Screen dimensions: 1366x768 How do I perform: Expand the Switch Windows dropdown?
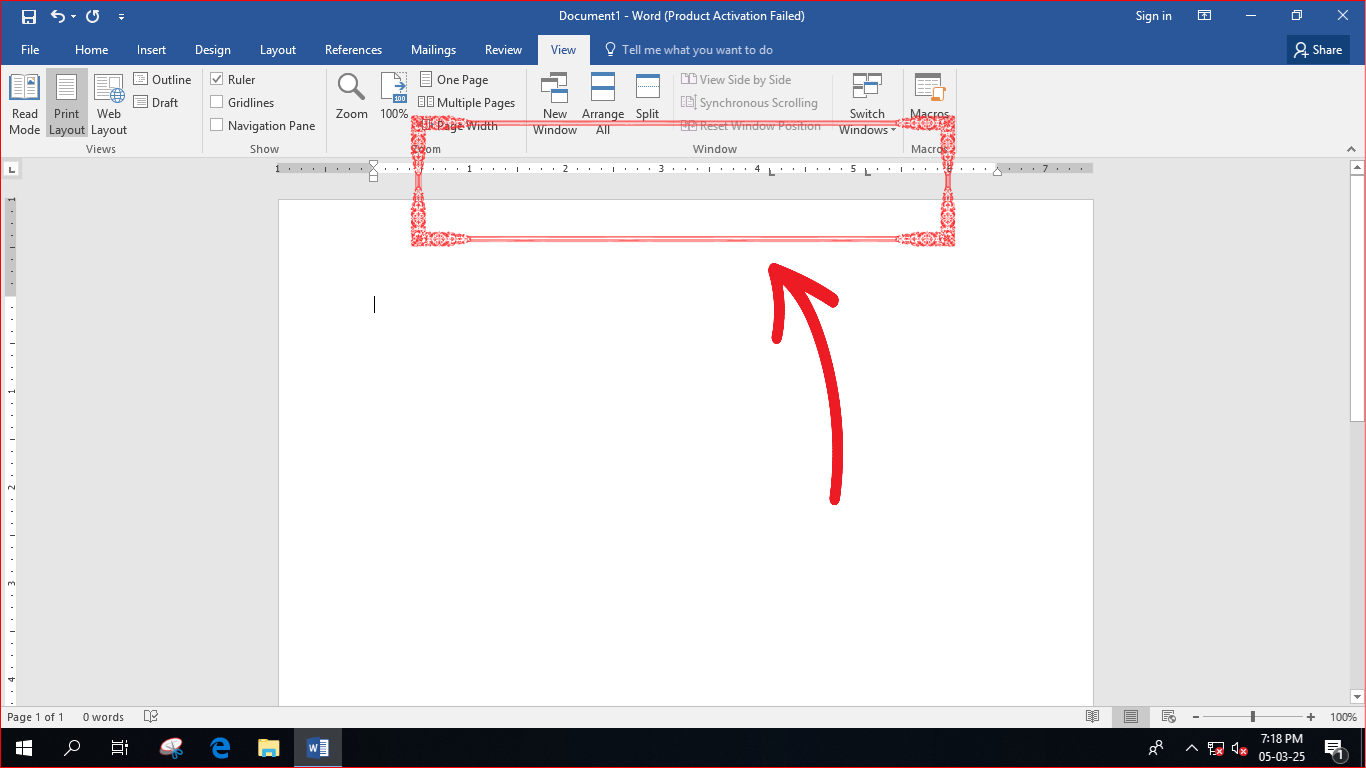pyautogui.click(x=867, y=104)
